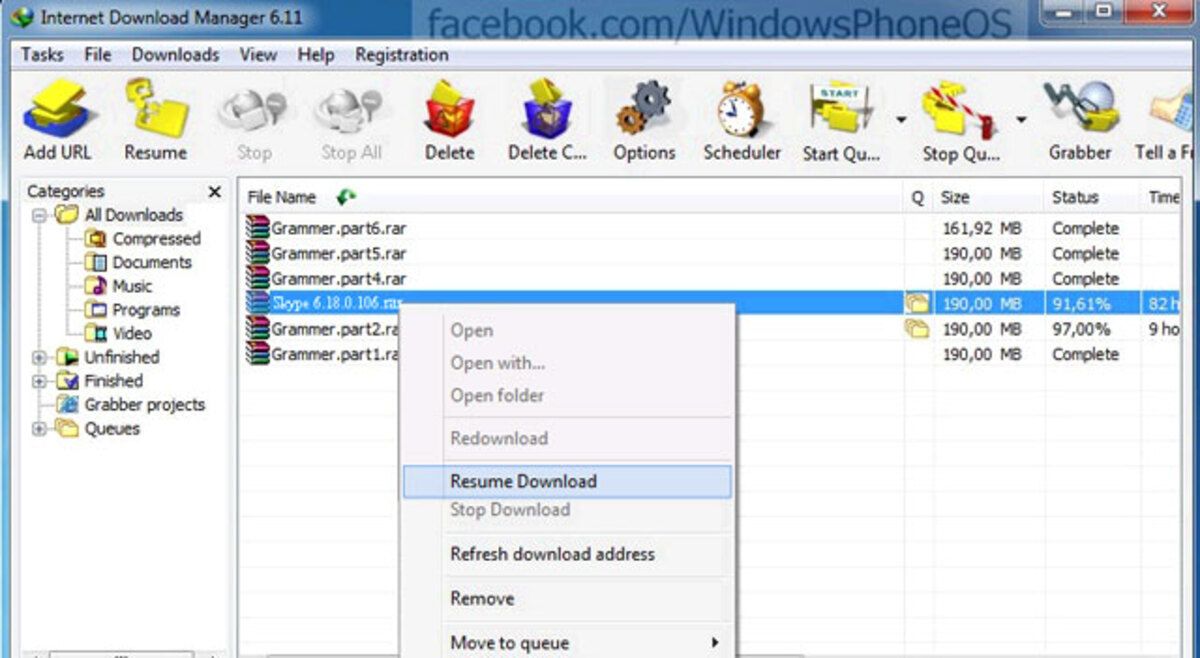Select the Programs category
Image resolution: width=1200 pixels, height=658 pixels.
point(146,310)
